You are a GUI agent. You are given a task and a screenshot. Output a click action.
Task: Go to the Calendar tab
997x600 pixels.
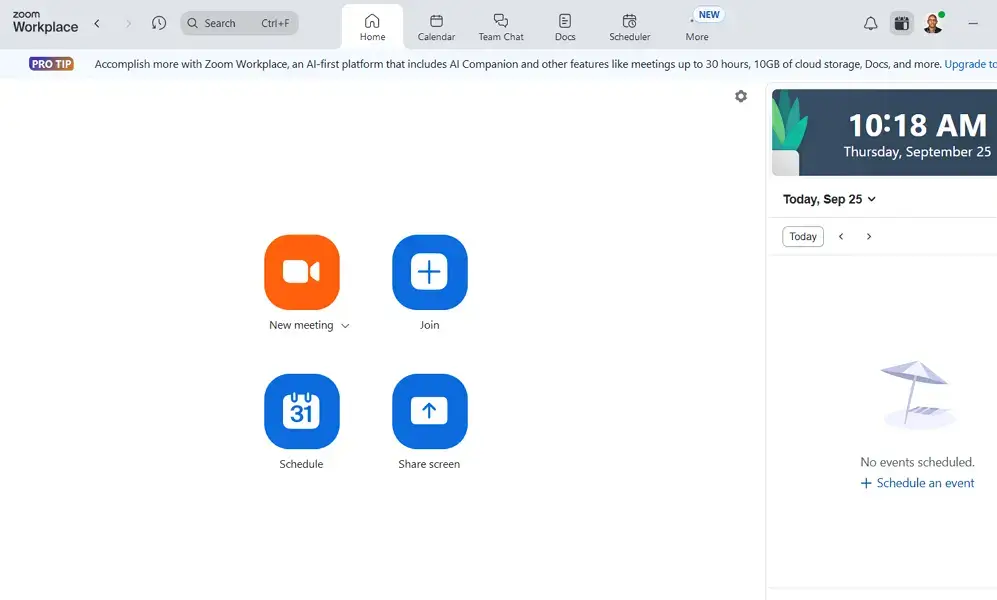(x=436, y=25)
